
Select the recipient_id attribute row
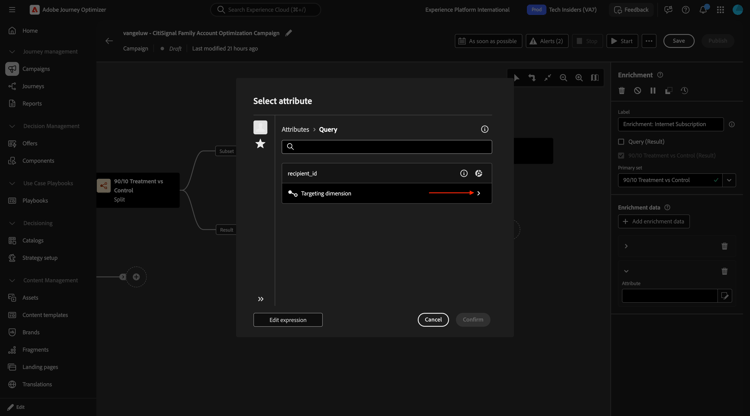click(386, 174)
